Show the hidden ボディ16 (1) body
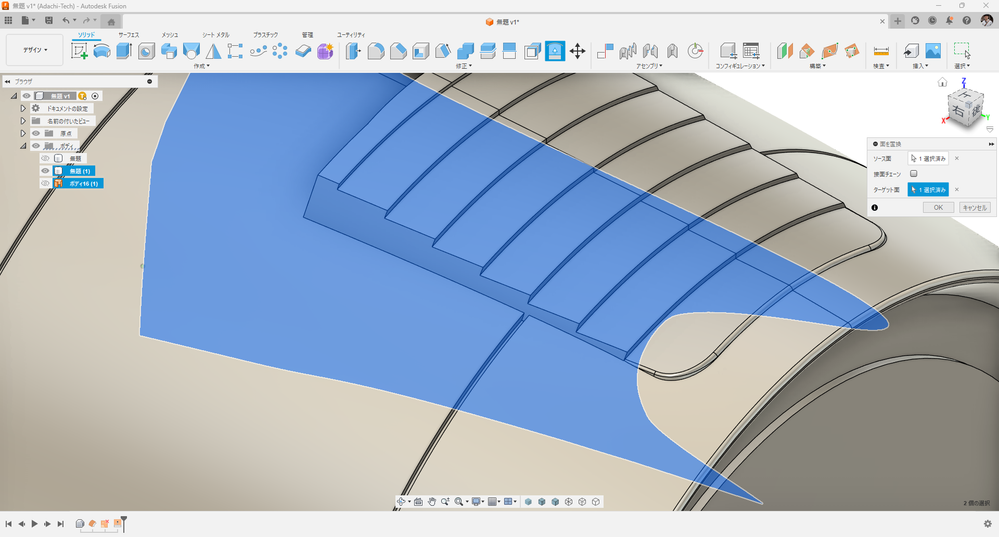 45,183
